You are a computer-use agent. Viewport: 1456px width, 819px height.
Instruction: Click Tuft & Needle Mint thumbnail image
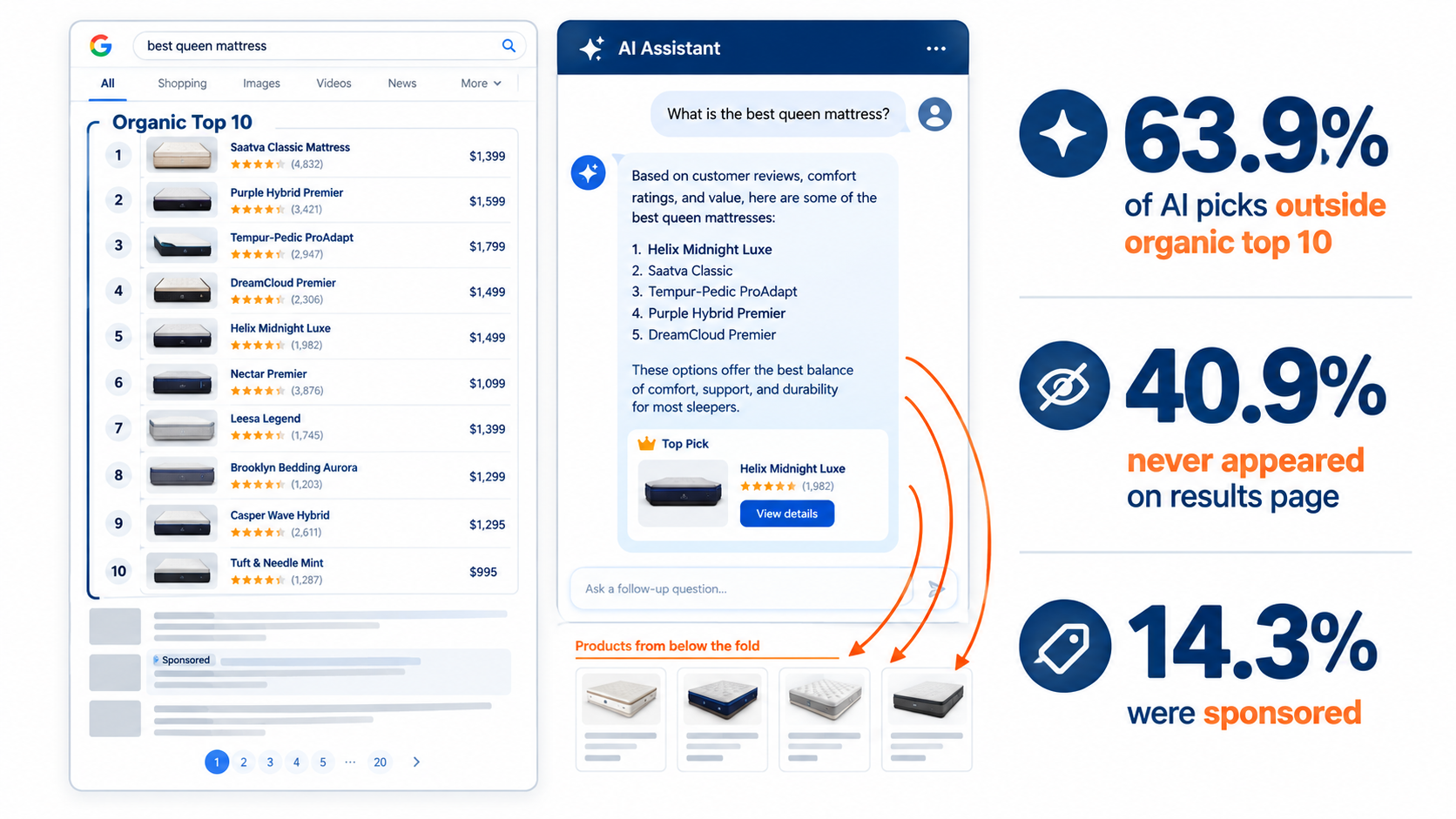(182, 571)
